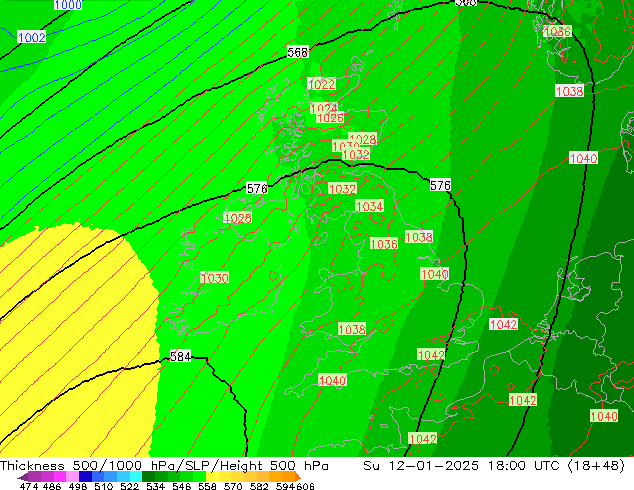Click the 534 legend value
This screenshot has height=490, width=634.
(x=155, y=486)
